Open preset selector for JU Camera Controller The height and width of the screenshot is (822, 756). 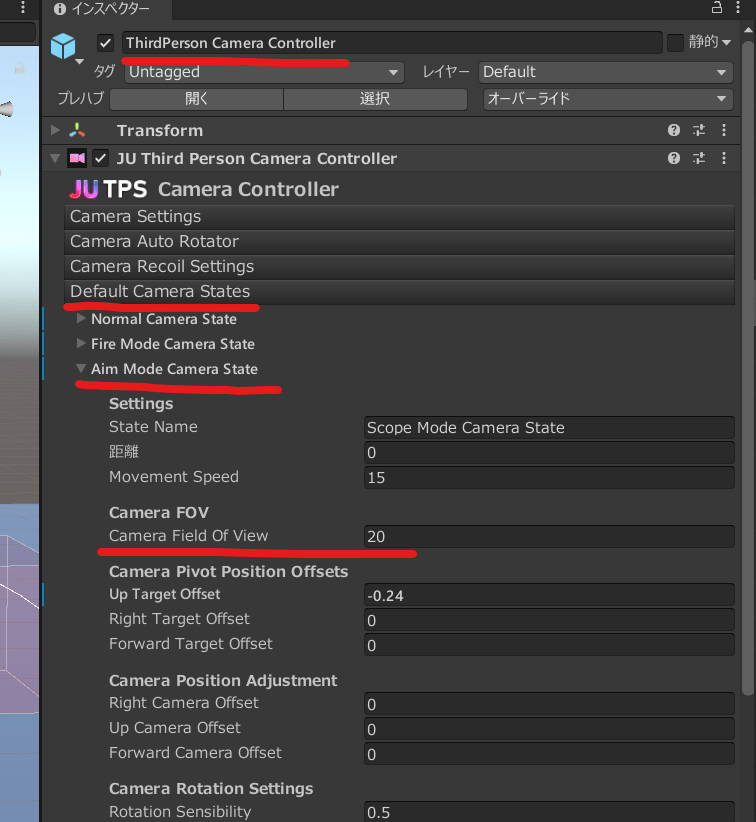click(x=698, y=159)
